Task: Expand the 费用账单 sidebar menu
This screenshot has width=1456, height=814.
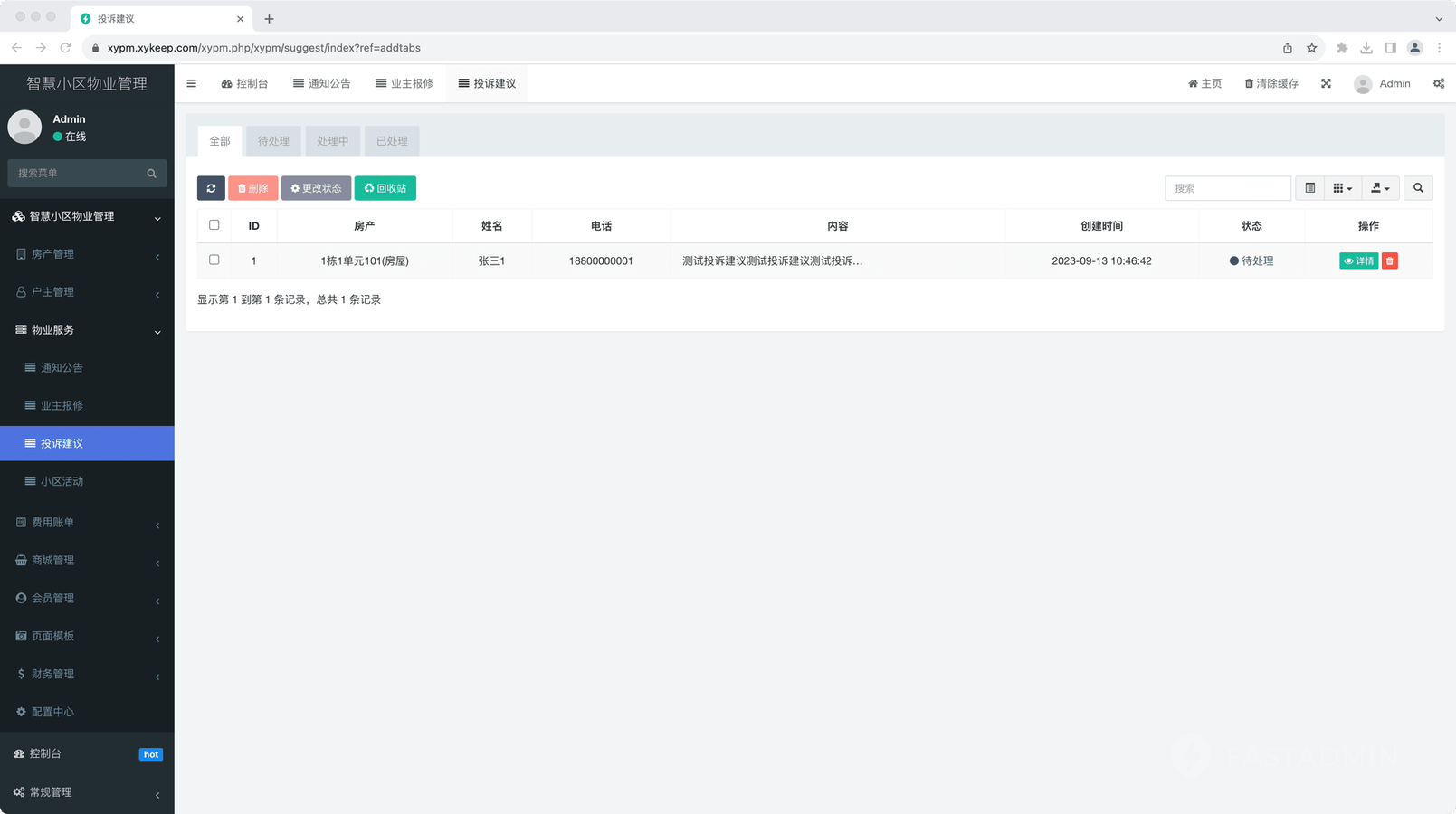Action: pos(87,523)
